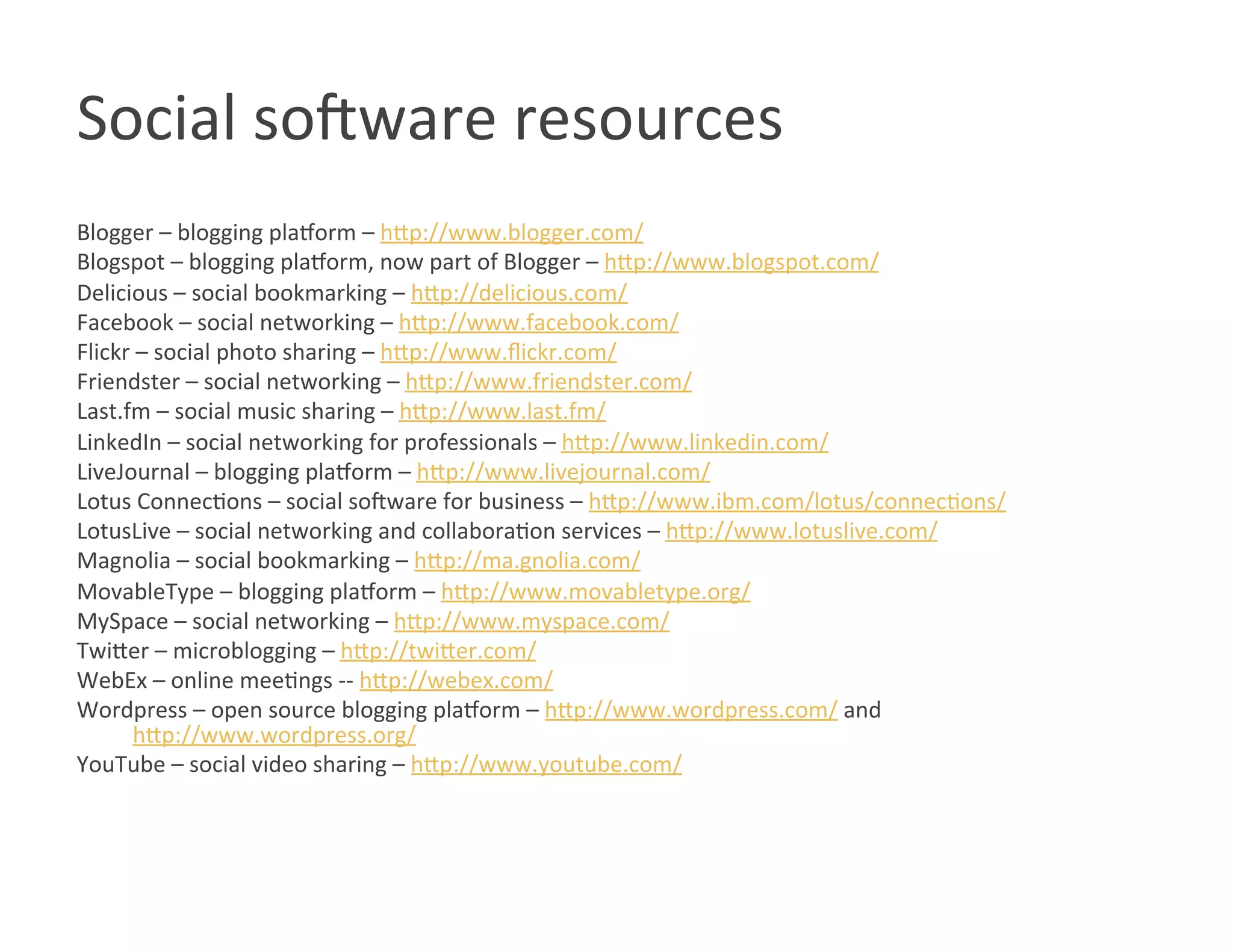Click the 'YouTube – social video sharing' text
This screenshot has width=1233, height=952.
[x=232, y=765]
